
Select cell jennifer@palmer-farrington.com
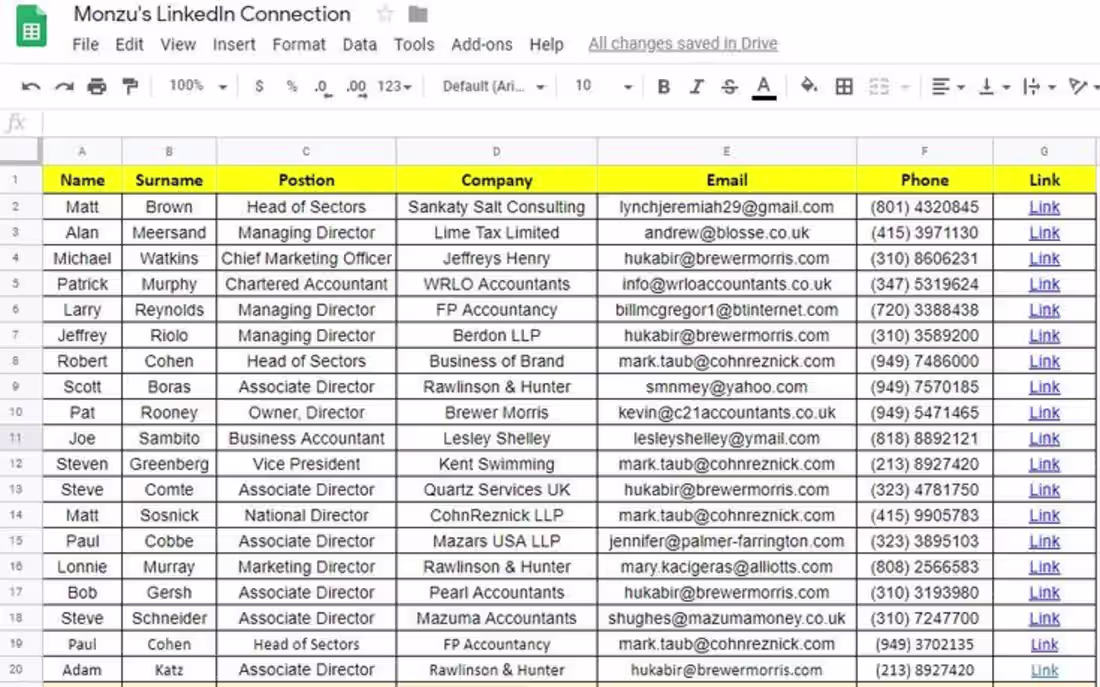pyautogui.click(x=727, y=541)
